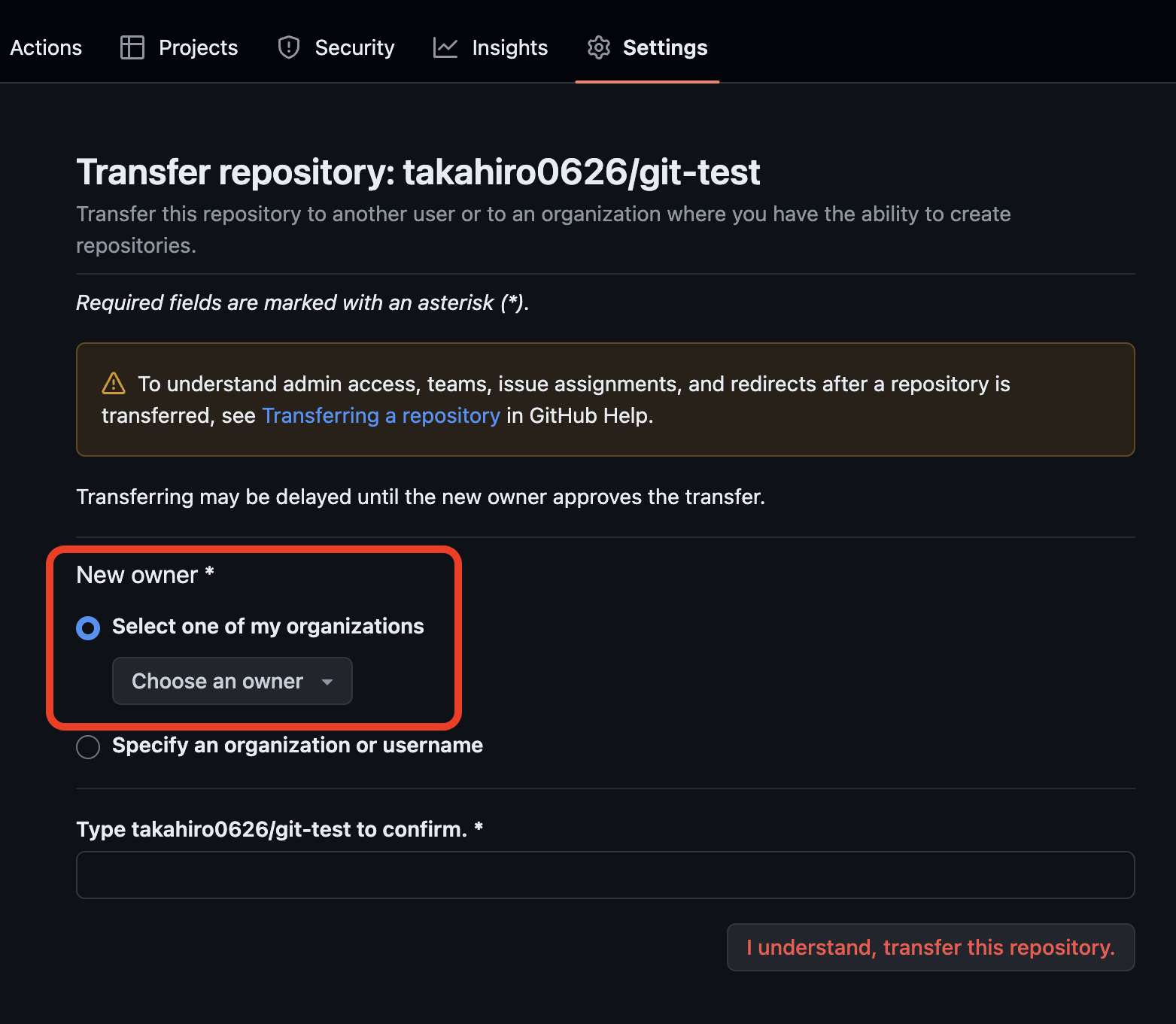Click the yellow warning triangle icon

pos(114,384)
